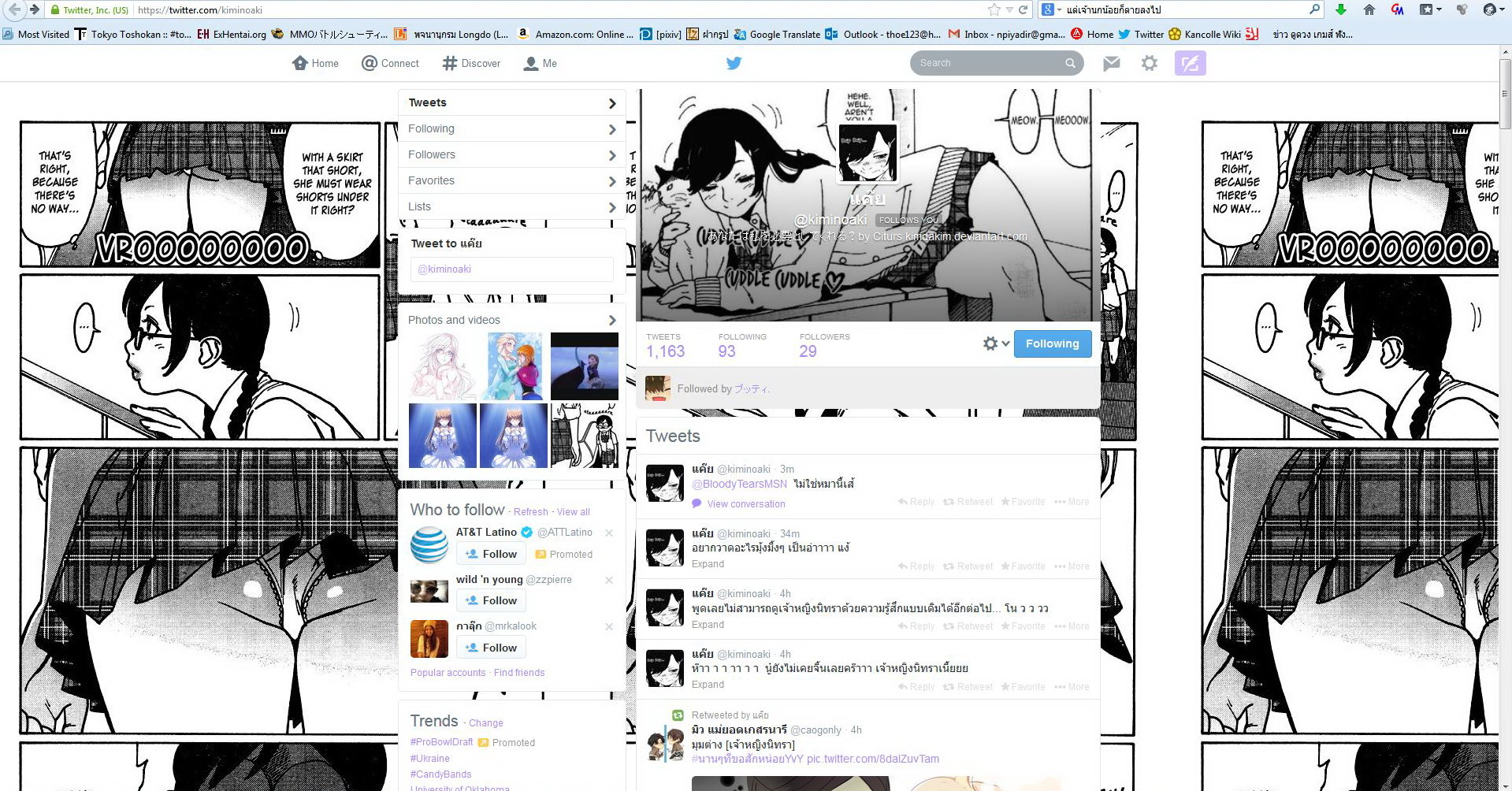Click the Tweet to @kiminoaki input box
This screenshot has width=1512, height=791.
coord(512,269)
